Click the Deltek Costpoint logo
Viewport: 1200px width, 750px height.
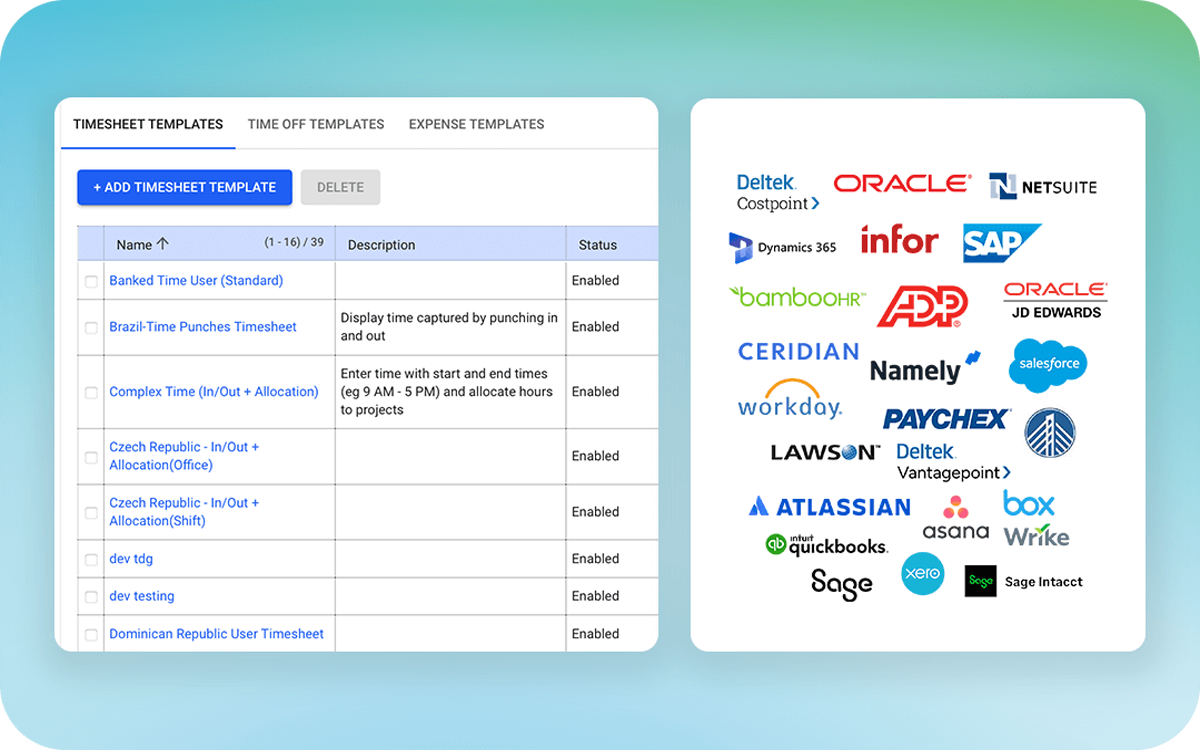click(778, 193)
